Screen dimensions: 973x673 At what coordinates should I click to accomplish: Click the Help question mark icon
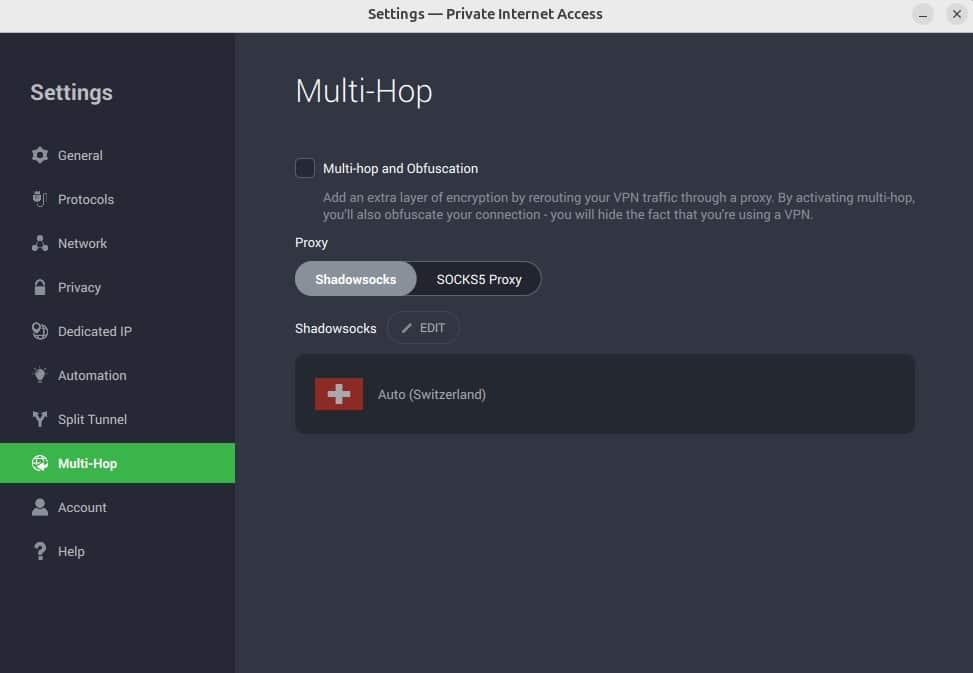[x=40, y=551]
